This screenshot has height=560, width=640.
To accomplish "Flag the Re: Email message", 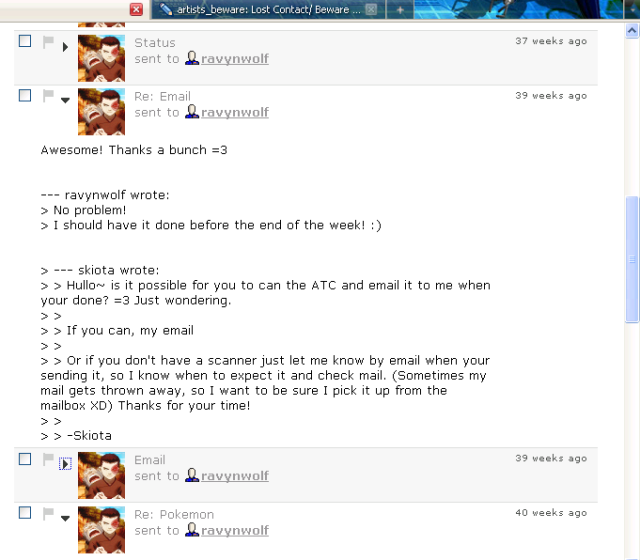I will pos(48,96).
